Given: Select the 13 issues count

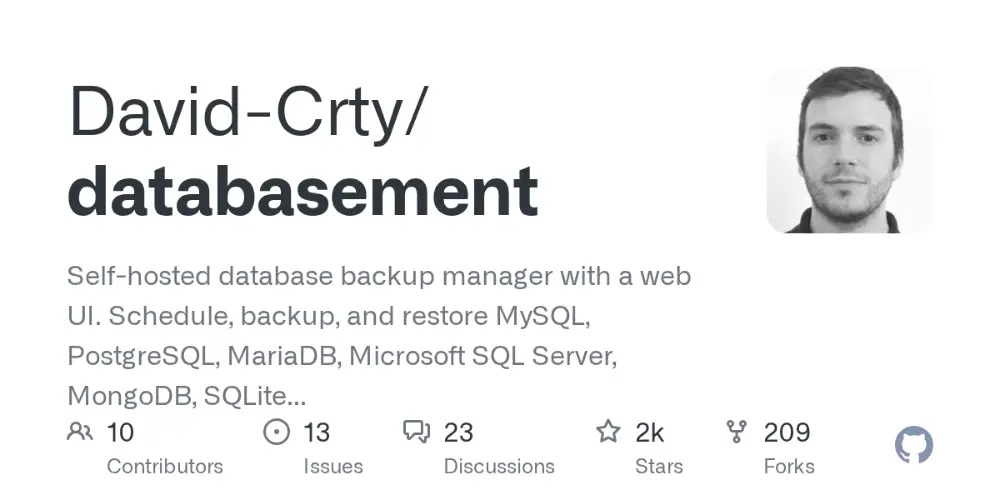Looking at the screenshot, I should tap(316, 432).
